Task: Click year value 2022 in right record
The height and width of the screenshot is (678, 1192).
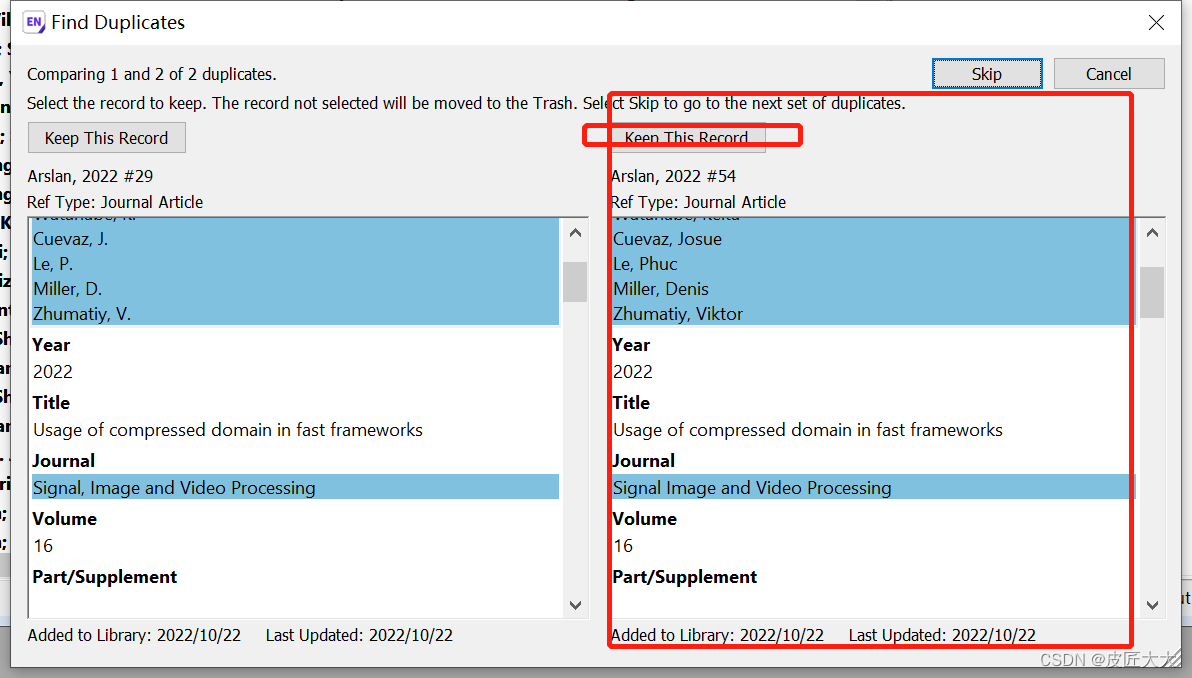Action: coord(633,372)
